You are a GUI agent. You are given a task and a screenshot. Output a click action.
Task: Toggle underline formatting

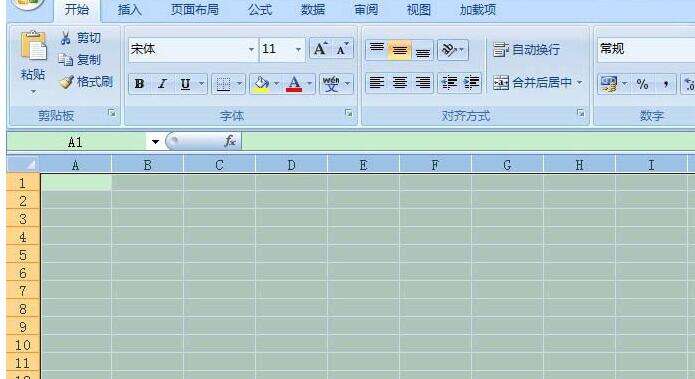(x=185, y=84)
